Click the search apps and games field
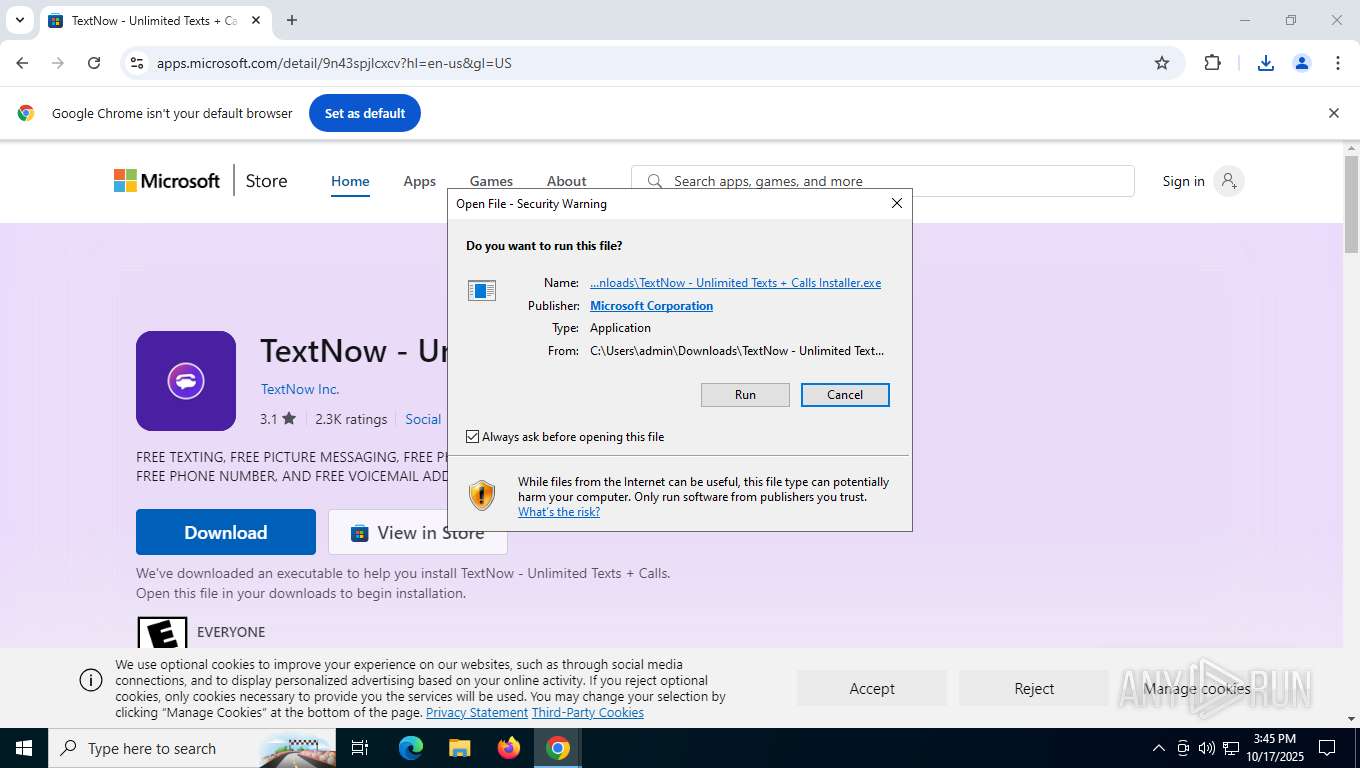1360x768 pixels. (883, 181)
